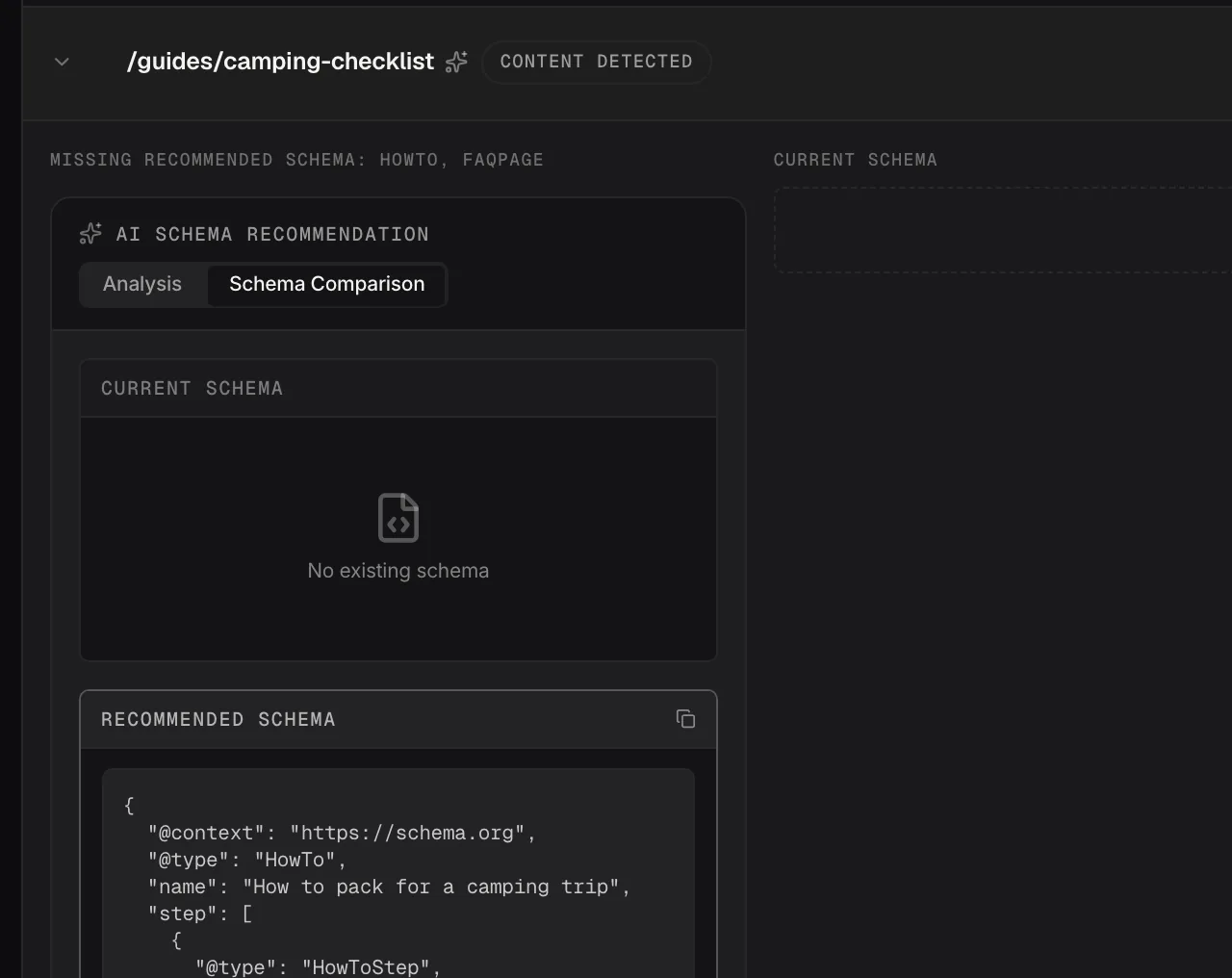Viewport: 1232px width, 978px height.
Task: Switch to the Analysis tab
Action: tap(142, 284)
